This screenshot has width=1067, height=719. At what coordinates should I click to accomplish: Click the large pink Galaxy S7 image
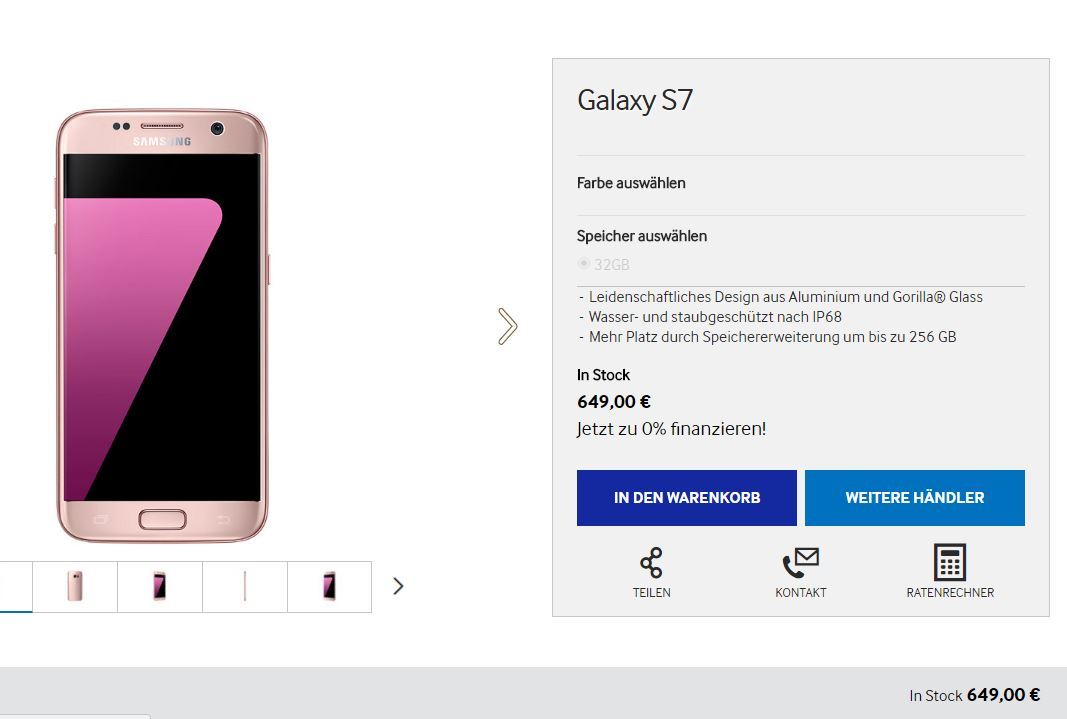pos(162,326)
